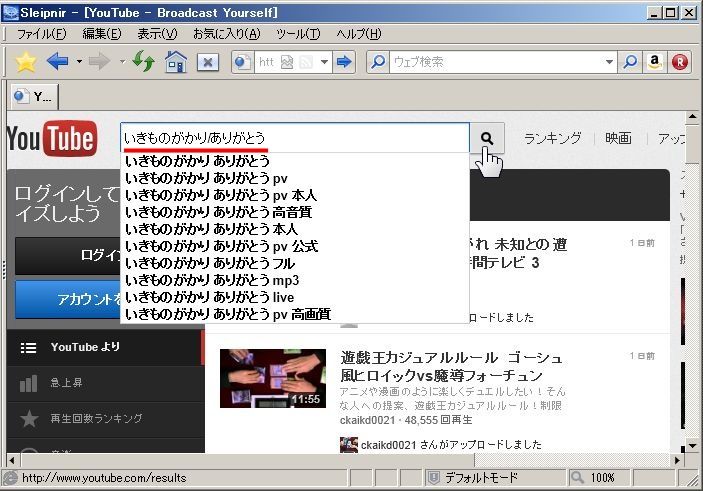Choose suggestion ending with ありがとう pv
Image resolution: width=703 pixels, height=491 pixels.
click(x=295, y=178)
